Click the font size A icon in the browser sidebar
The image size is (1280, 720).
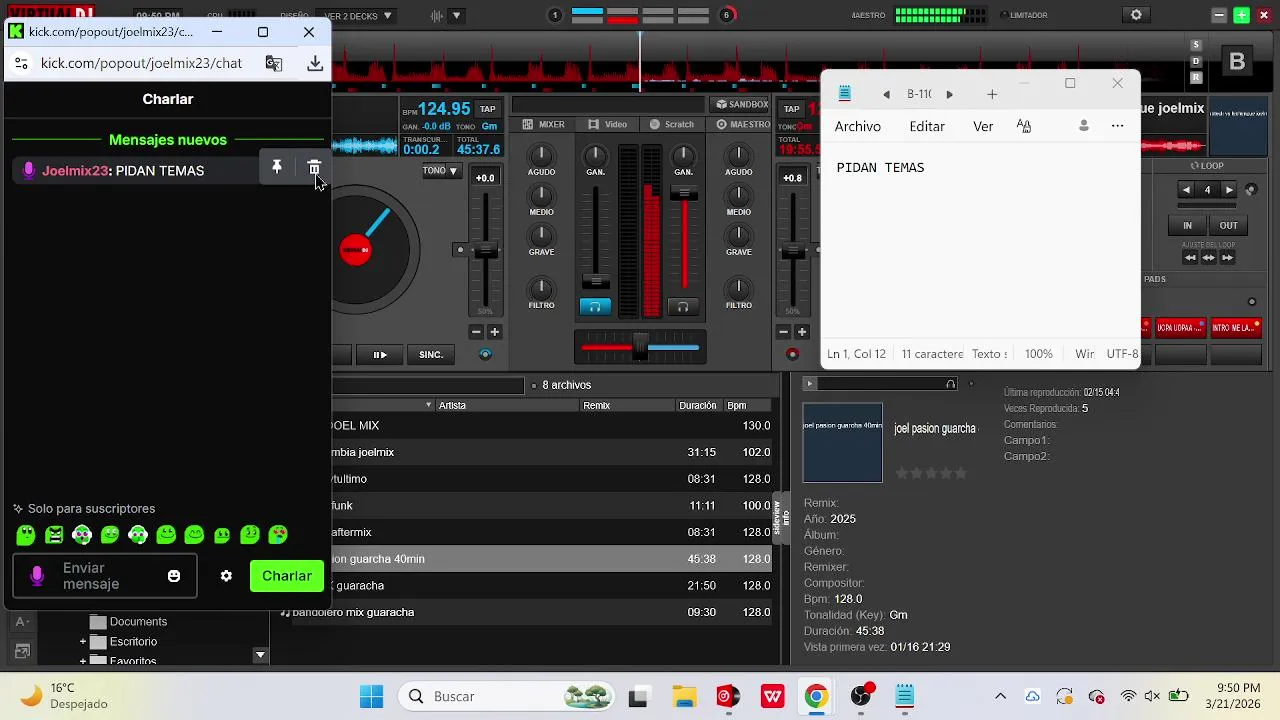(20, 622)
